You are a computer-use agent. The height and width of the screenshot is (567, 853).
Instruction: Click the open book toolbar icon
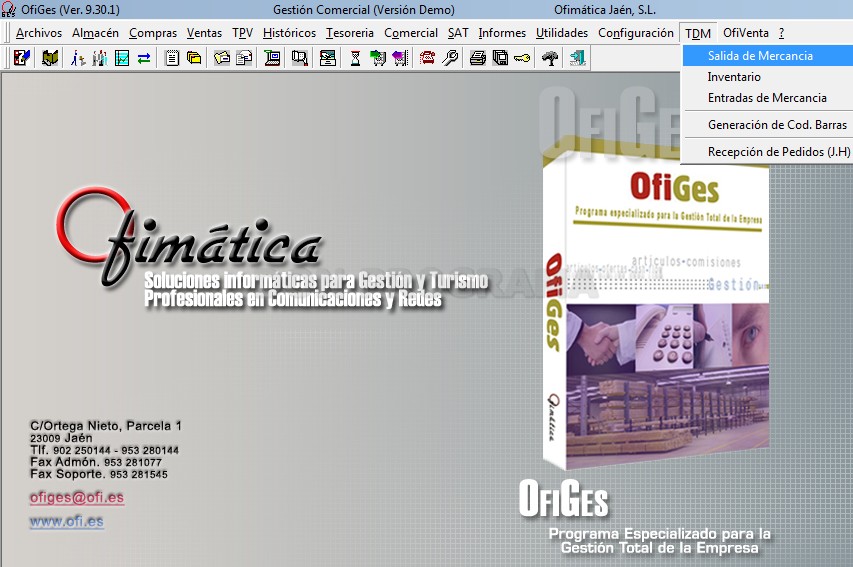click(50, 58)
